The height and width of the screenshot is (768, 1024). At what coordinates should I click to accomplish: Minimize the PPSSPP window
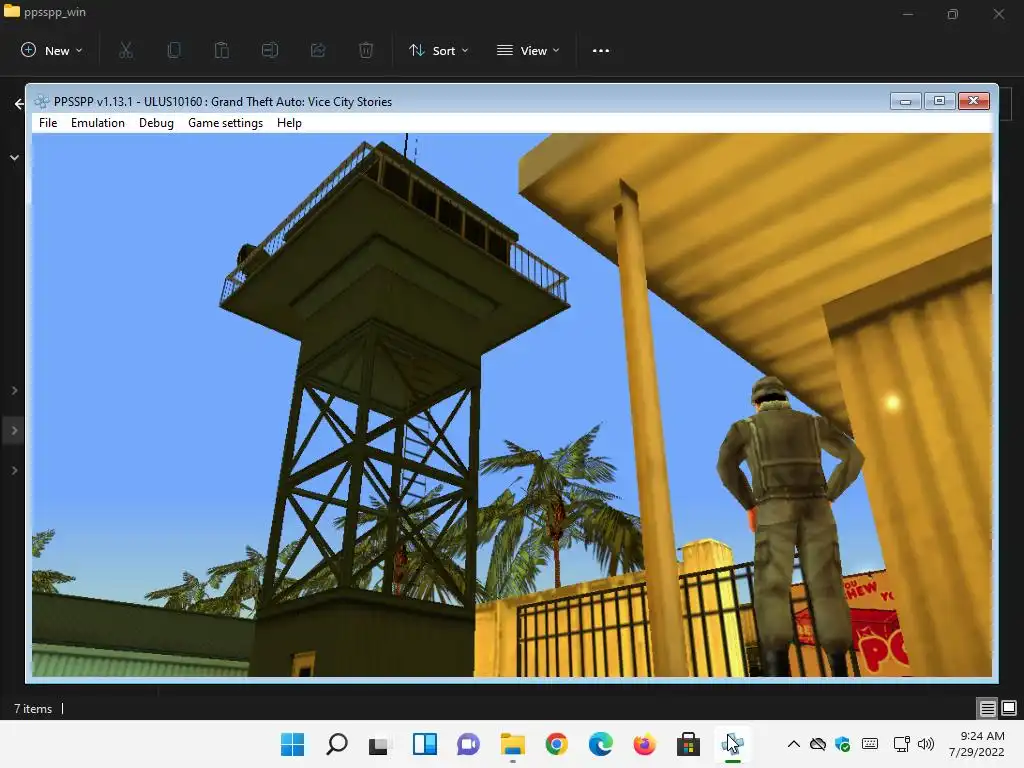[x=905, y=101]
